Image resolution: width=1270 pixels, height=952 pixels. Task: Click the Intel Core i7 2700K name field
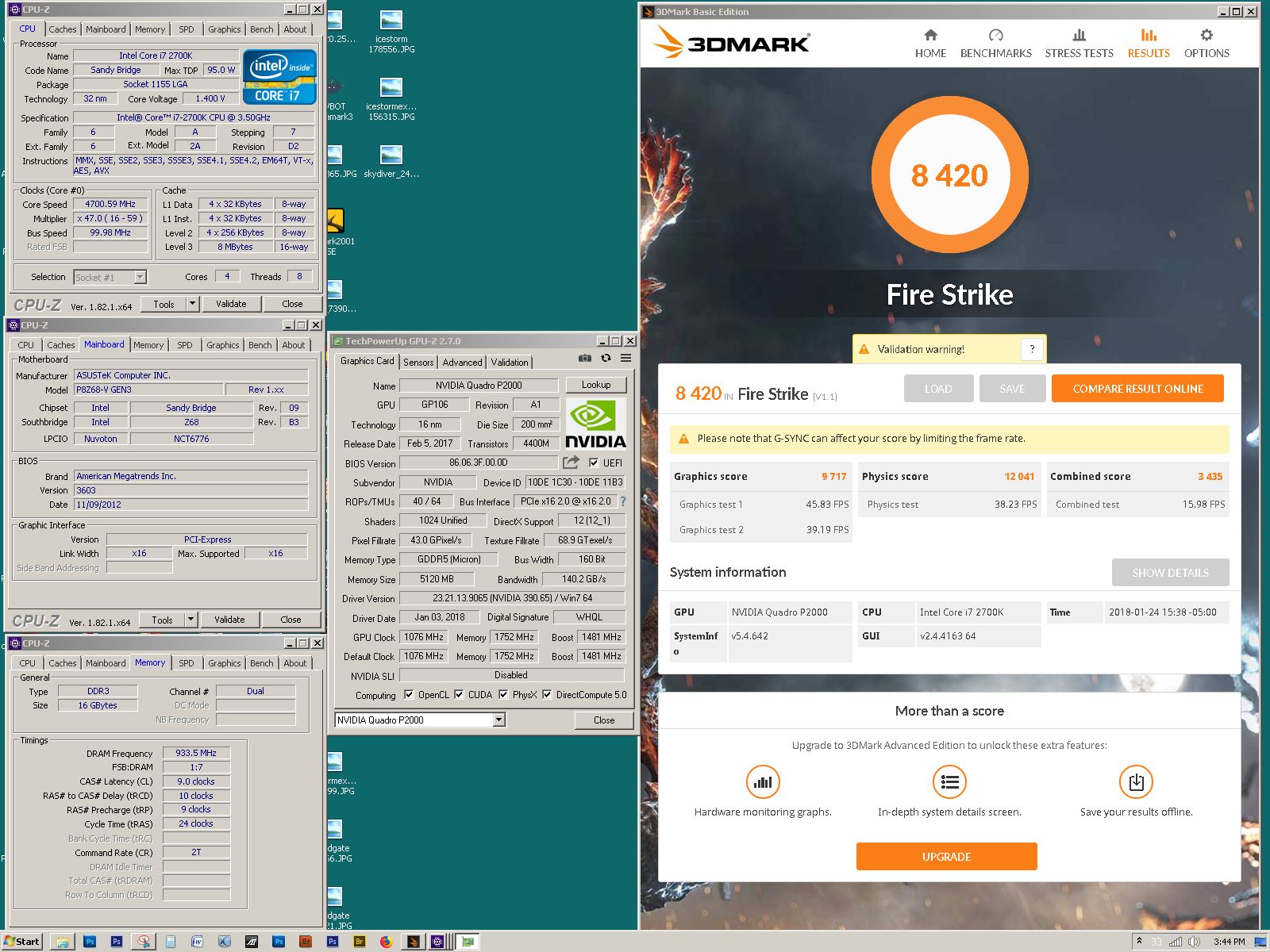[x=156, y=56]
